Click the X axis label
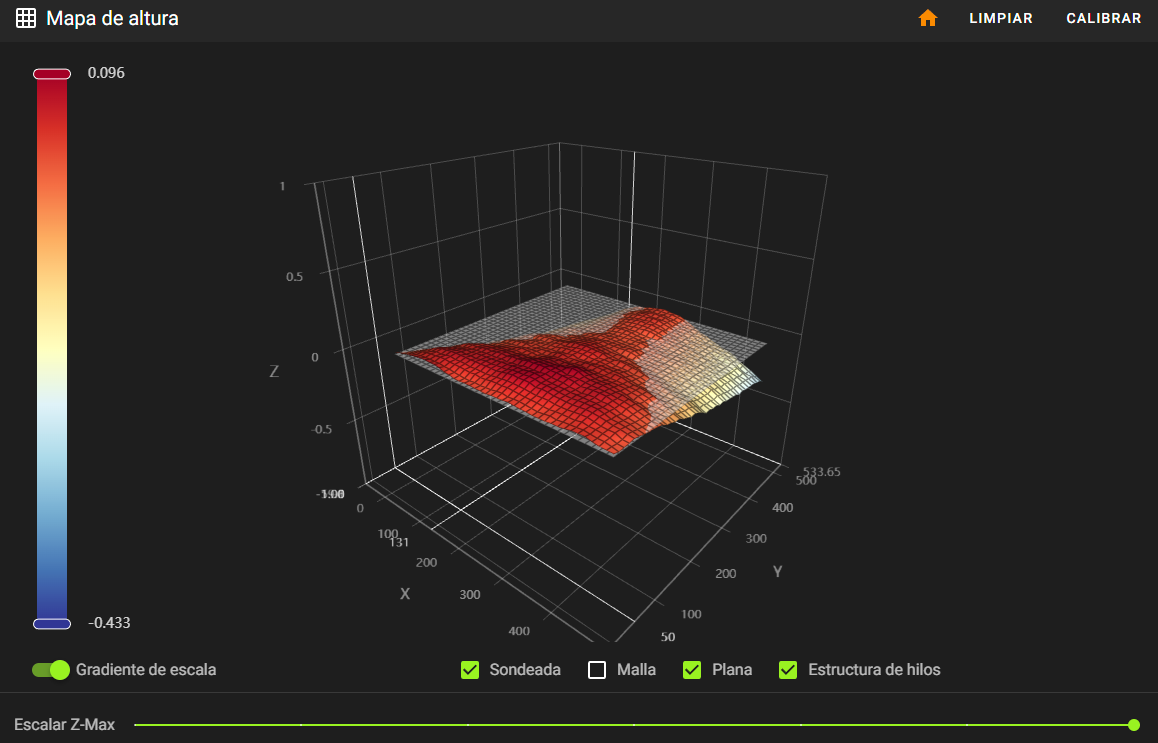The height and width of the screenshot is (743, 1158). click(x=405, y=594)
